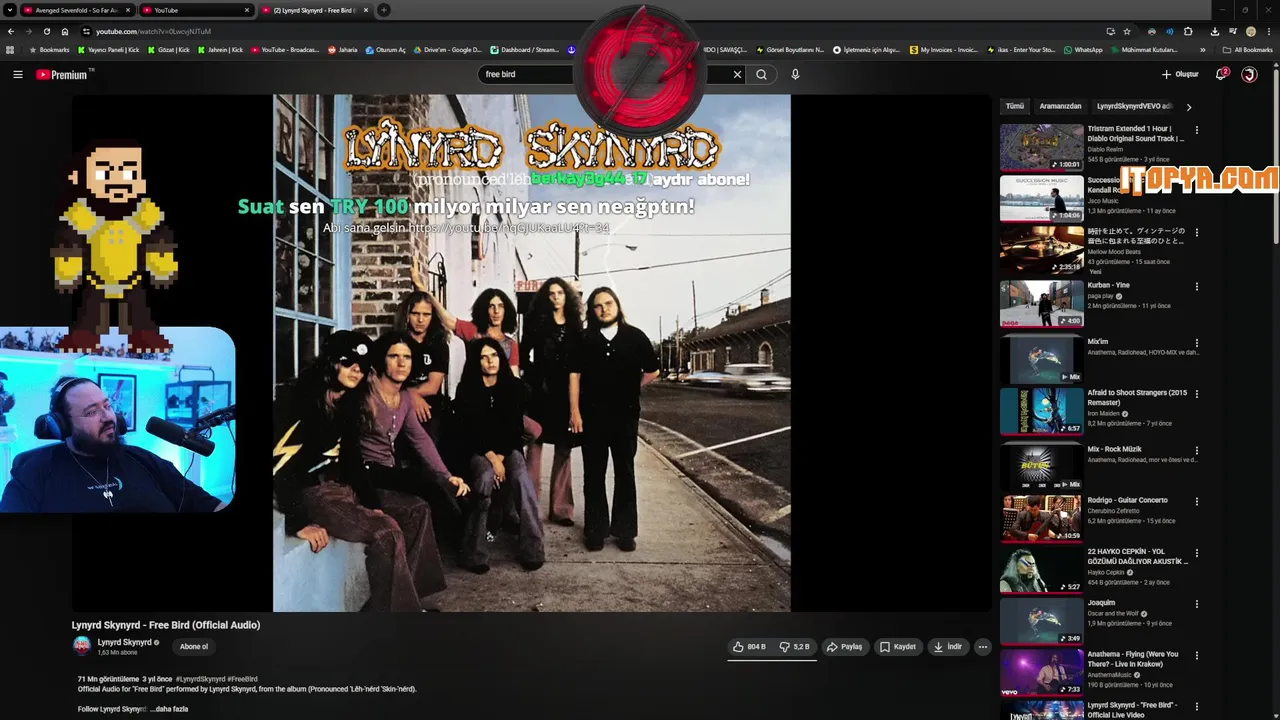Open the YouTube hamburger guide menu
Viewport: 1280px width, 720px height.
tap(17, 74)
